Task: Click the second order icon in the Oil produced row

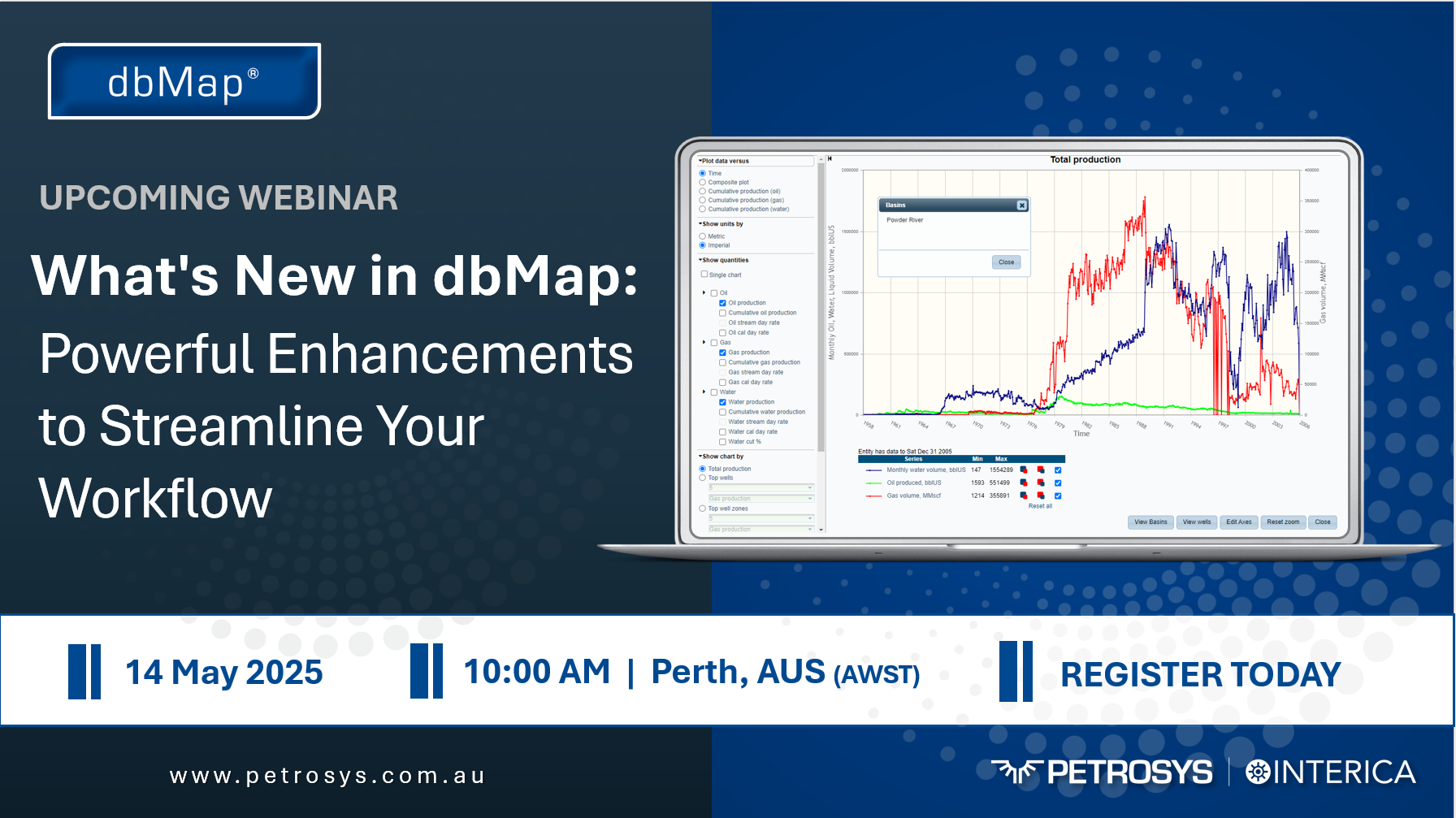Action: coord(1041,483)
